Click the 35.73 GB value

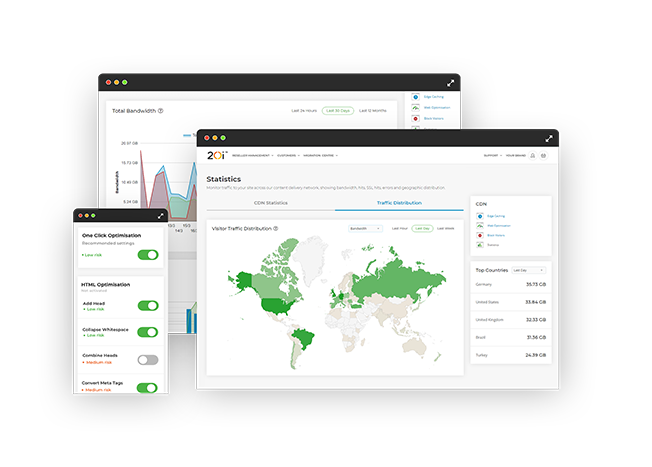click(536, 284)
